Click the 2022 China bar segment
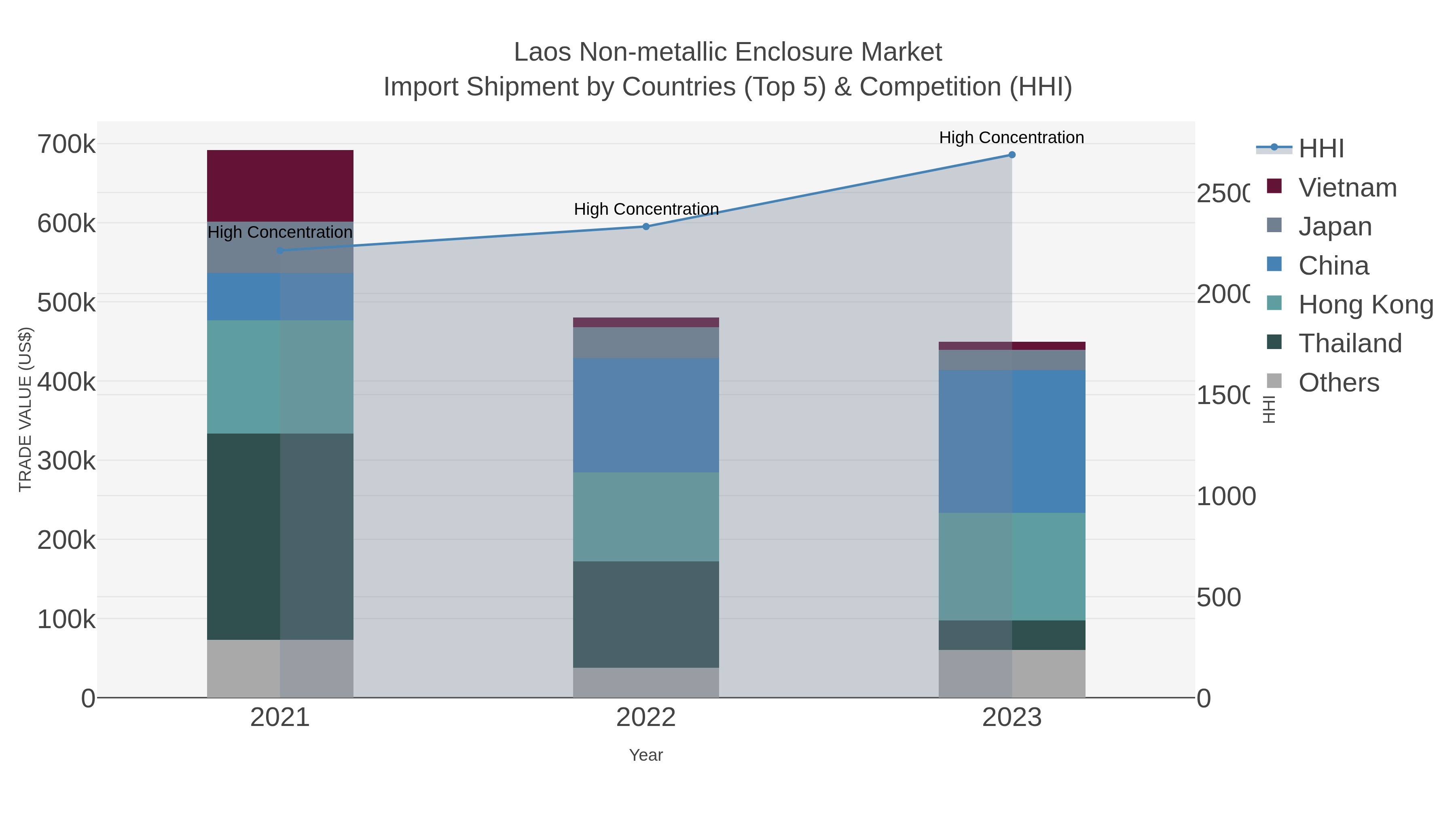This screenshot has height=819, width=1456. point(646,415)
